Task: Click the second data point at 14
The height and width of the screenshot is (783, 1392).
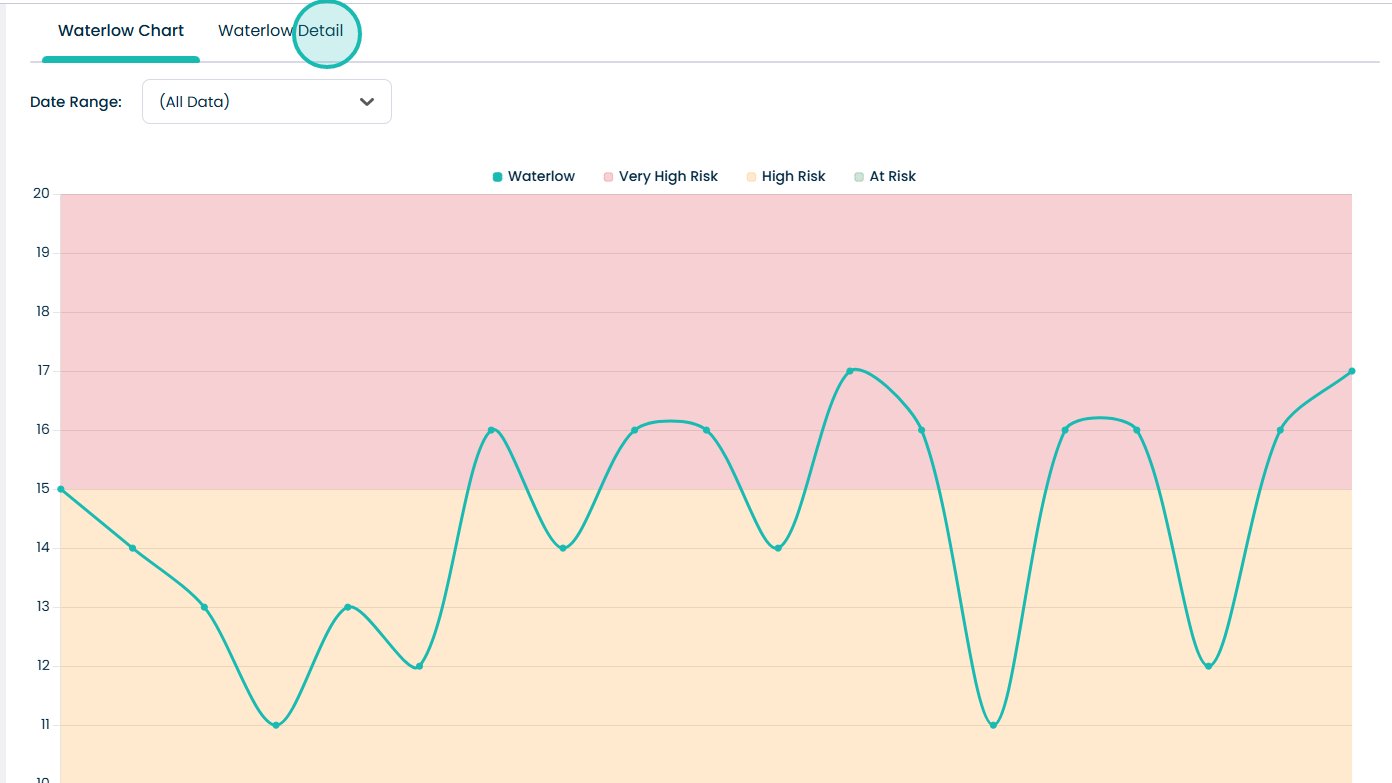Action: [132, 548]
